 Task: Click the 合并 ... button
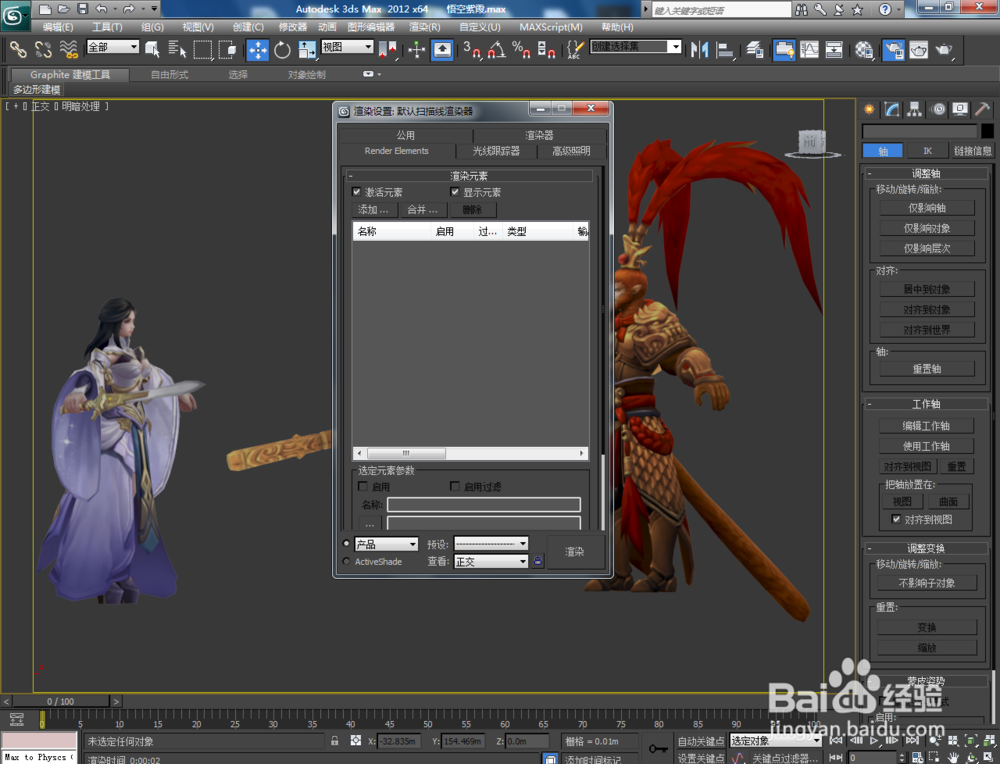click(423, 209)
